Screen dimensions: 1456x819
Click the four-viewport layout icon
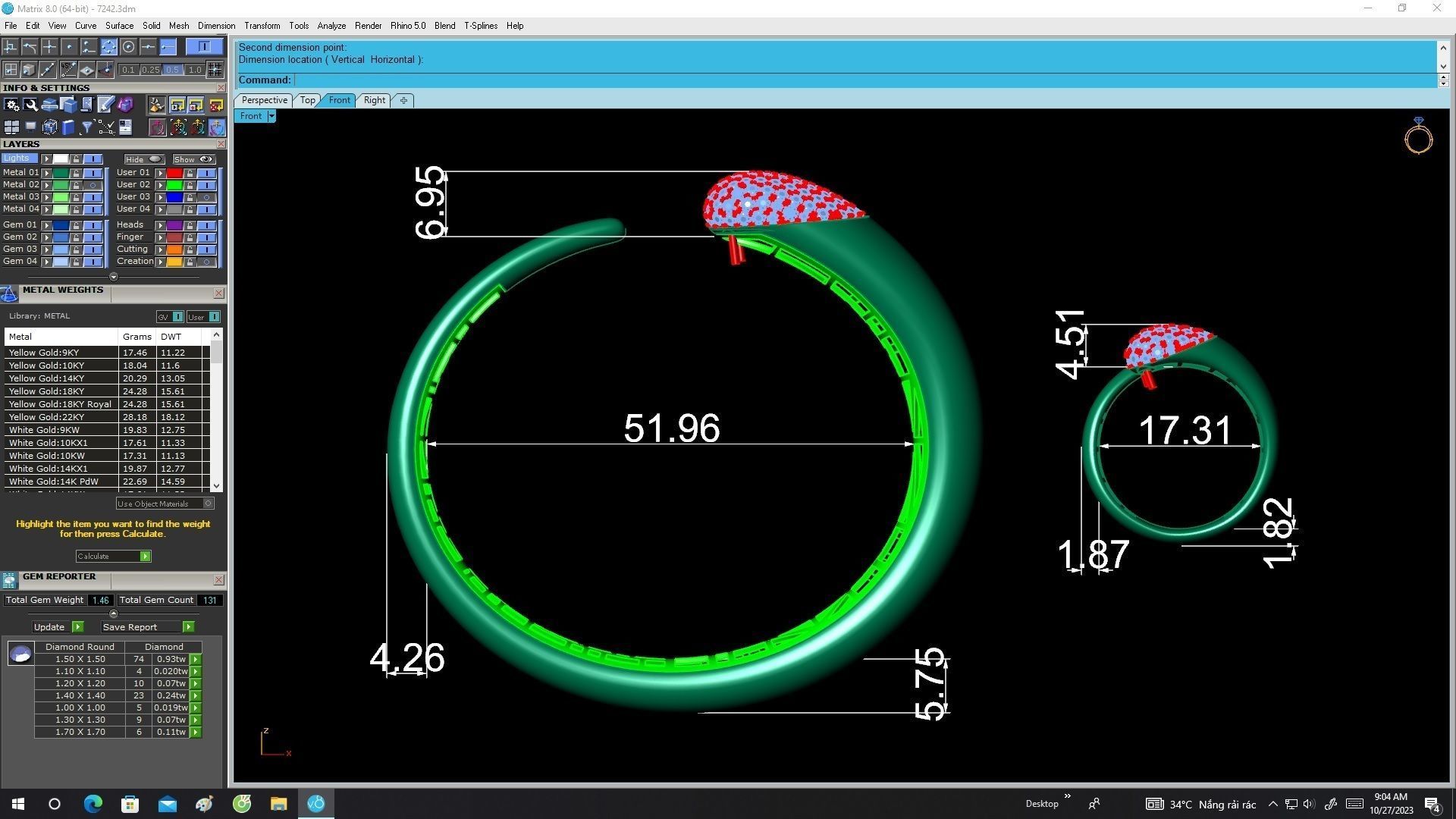(11, 127)
